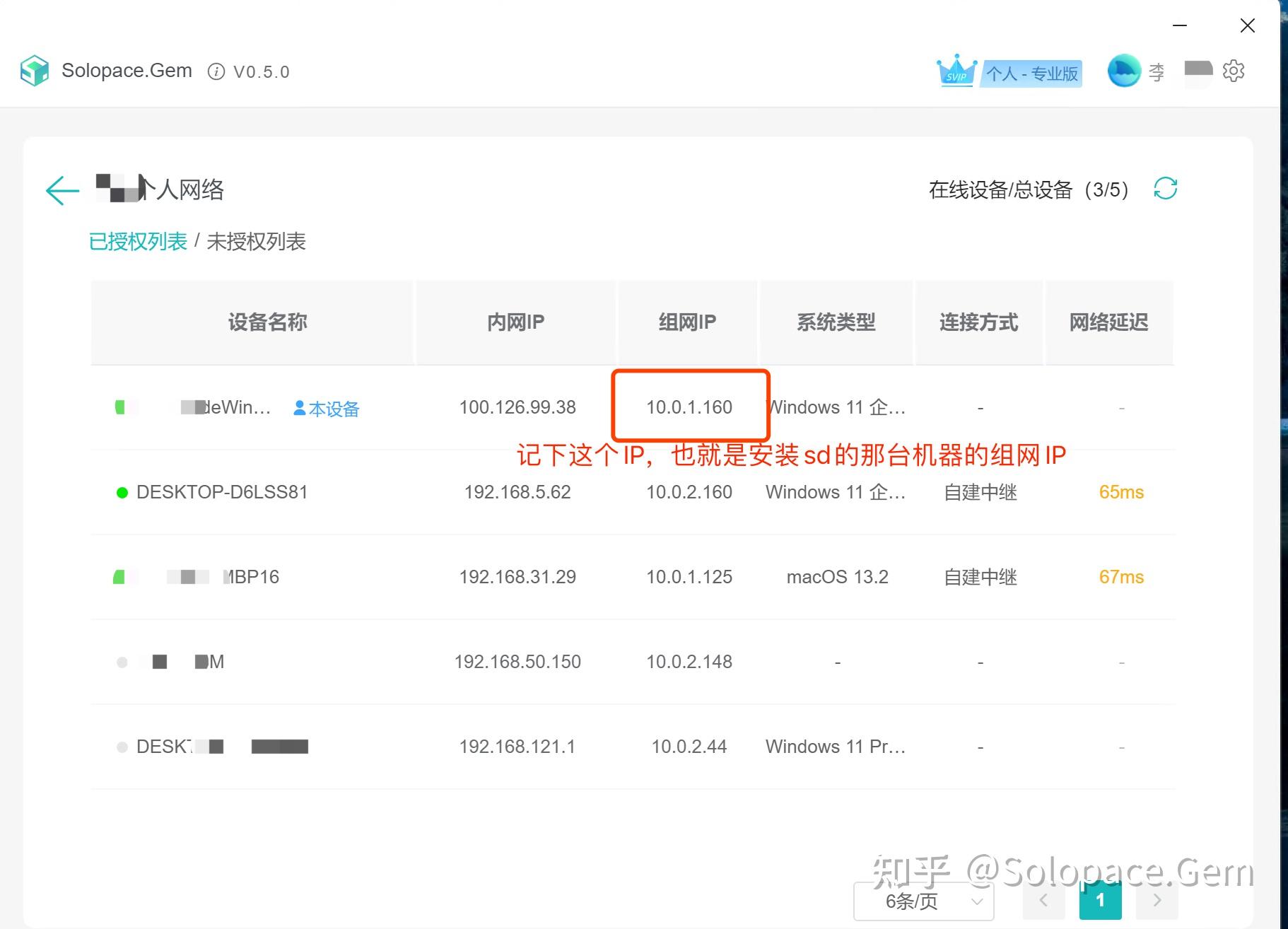Open the user avatar profile
The width and height of the screenshot is (1288, 929).
click(x=1124, y=71)
